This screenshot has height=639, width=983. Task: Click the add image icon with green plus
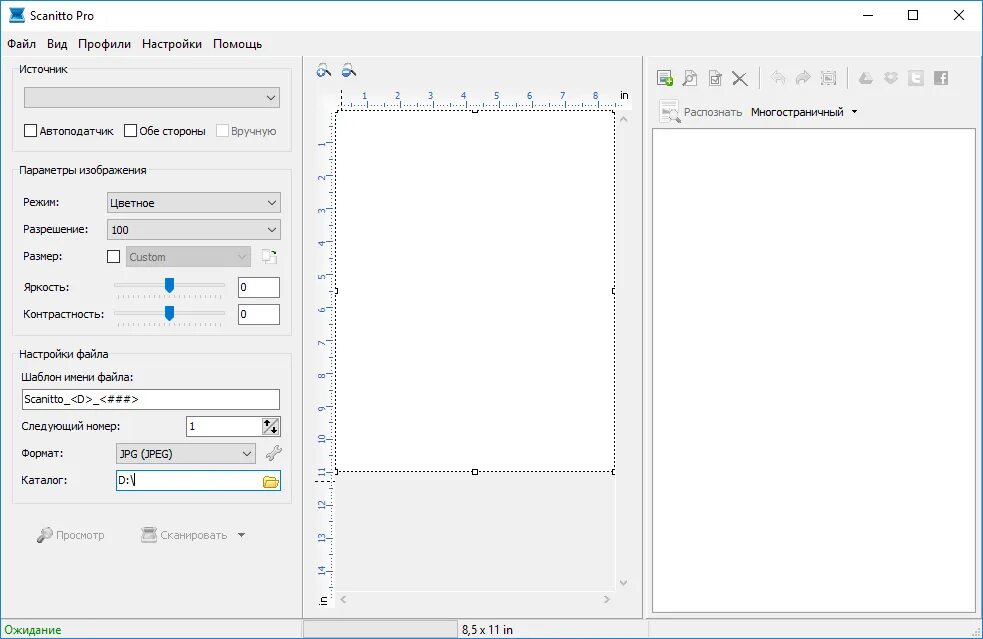pos(665,78)
